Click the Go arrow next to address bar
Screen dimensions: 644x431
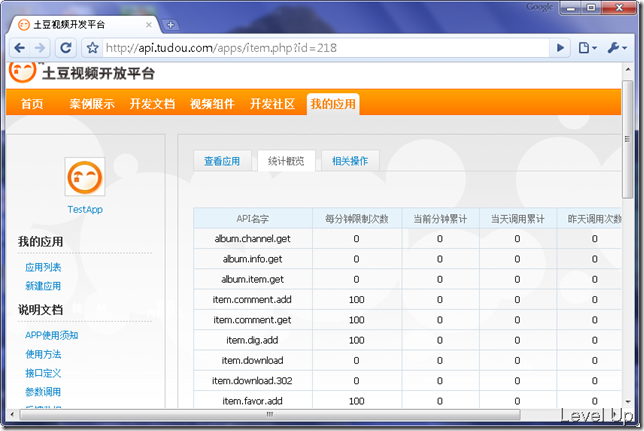coord(560,48)
